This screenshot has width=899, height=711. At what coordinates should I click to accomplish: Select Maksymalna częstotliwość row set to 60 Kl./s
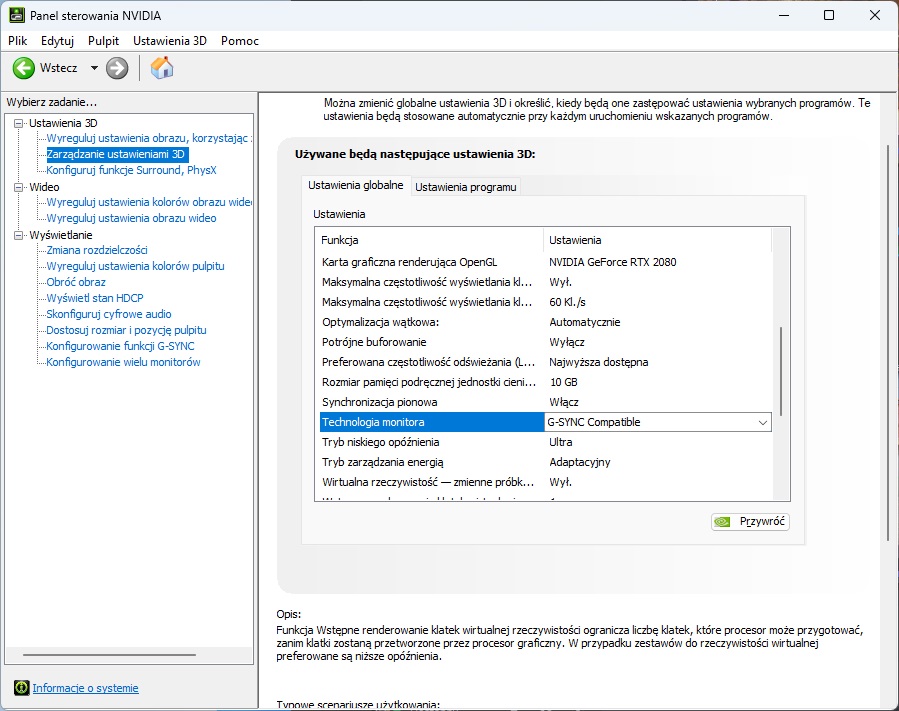[546, 302]
